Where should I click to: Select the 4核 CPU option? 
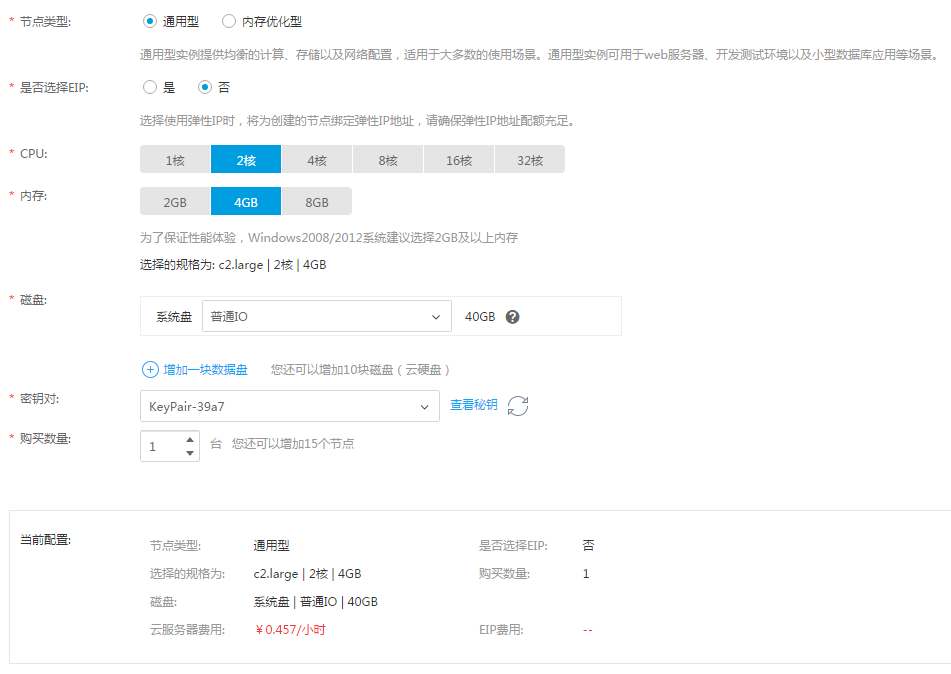coord(317,160)
